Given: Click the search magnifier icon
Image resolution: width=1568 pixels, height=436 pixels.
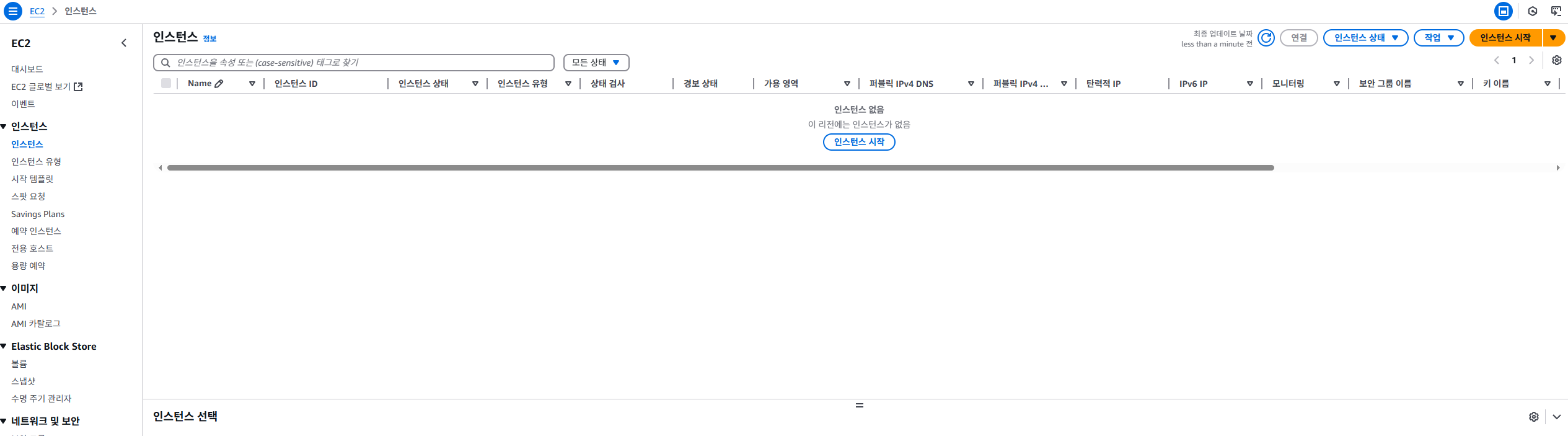Looking at the screenshot, I should coord(165,63).
